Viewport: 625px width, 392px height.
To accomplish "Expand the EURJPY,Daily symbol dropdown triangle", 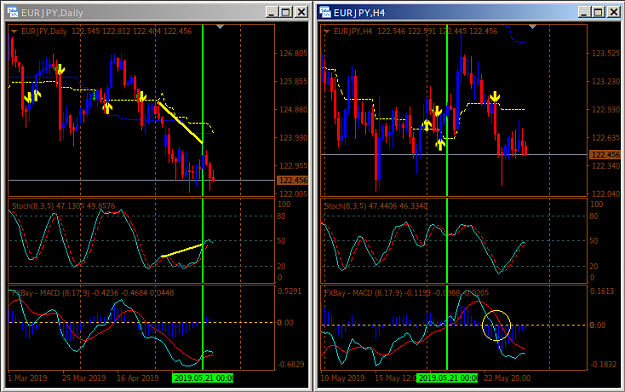I will (14, 31).
